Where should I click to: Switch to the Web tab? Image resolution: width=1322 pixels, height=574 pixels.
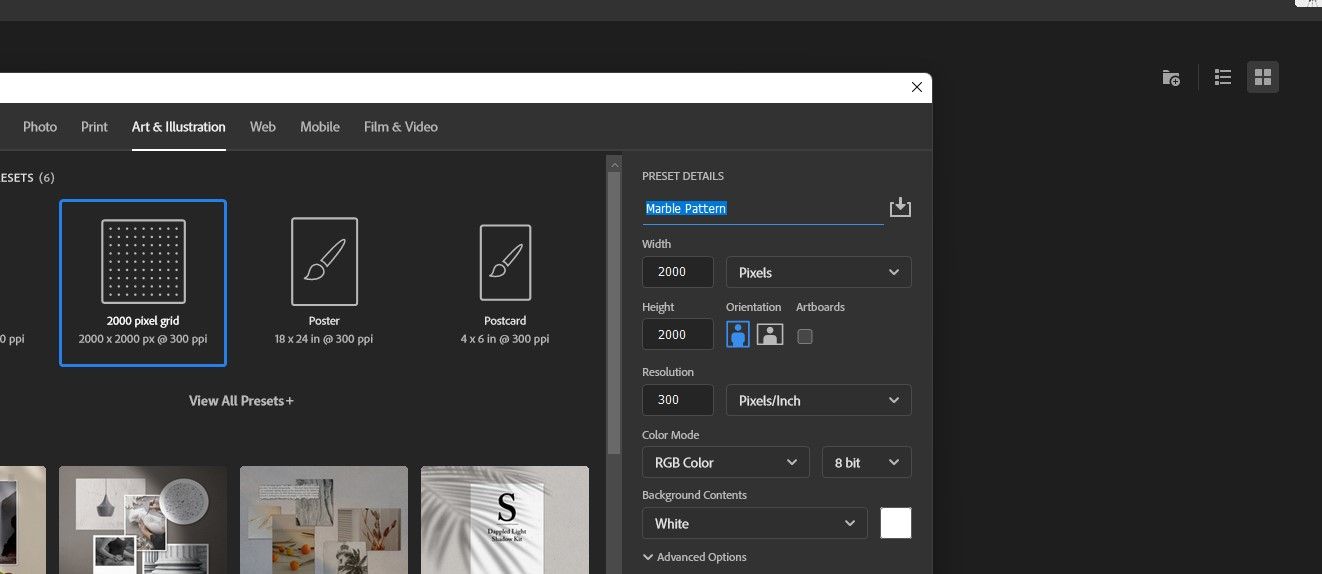(263, 127)
